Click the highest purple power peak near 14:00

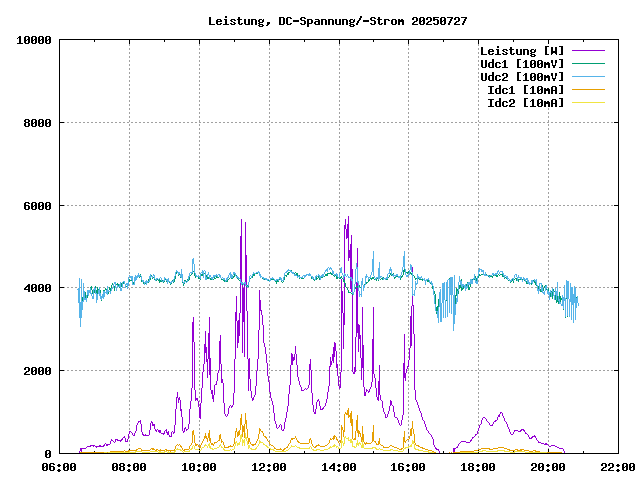[347, 218]
